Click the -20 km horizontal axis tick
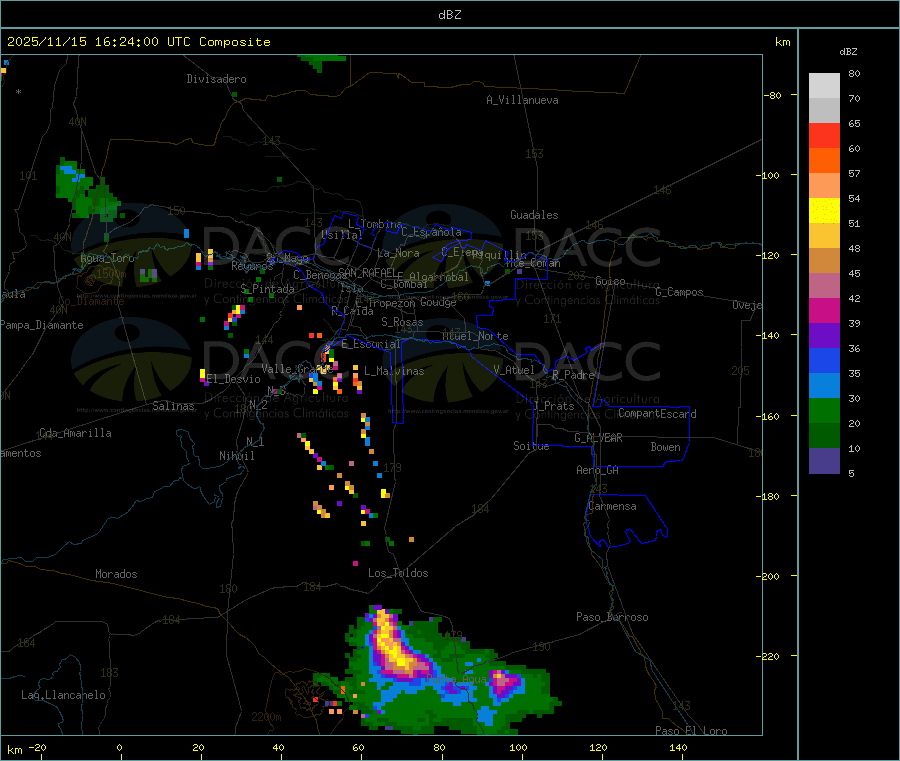This screenshot has width=900, height=761. click(37, 747)
